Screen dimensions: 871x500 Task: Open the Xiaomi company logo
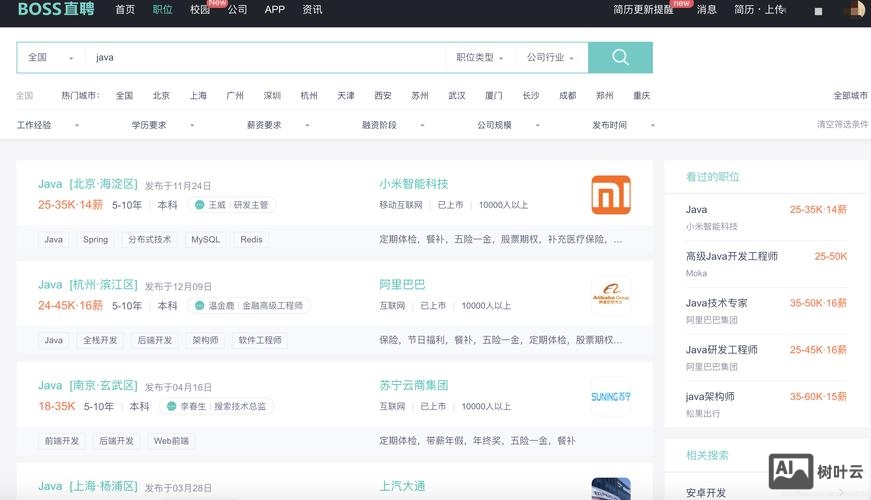pyautogui.click(x=611, y=195)
